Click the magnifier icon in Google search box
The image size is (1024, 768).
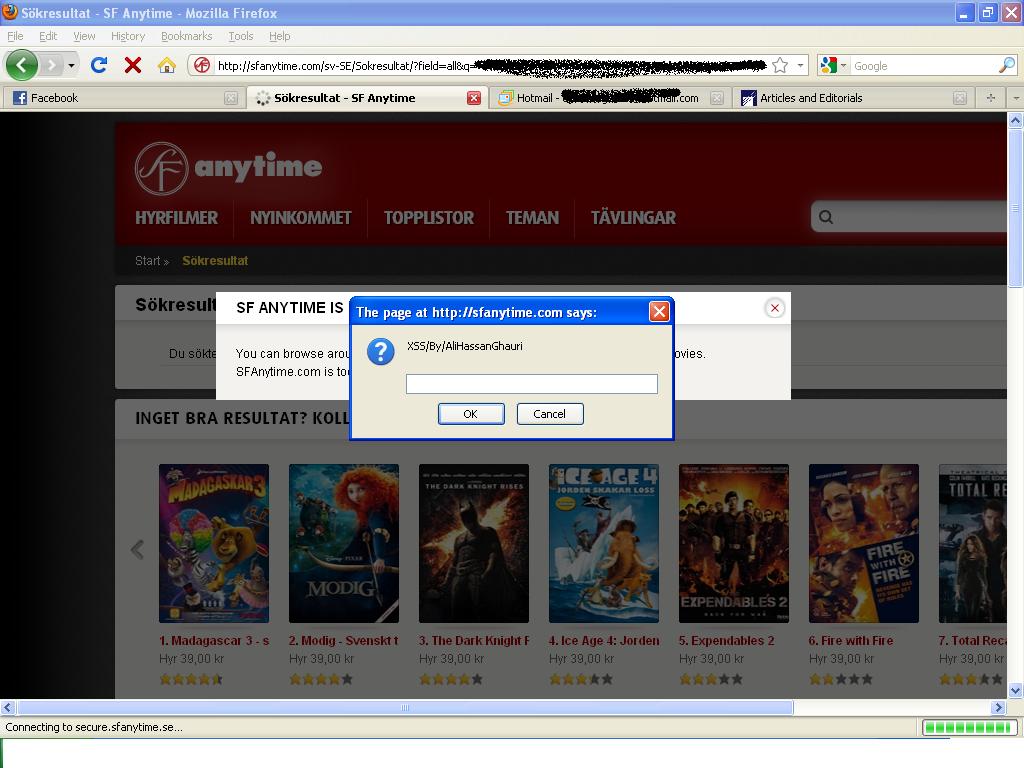click(x=1007, y=65)
